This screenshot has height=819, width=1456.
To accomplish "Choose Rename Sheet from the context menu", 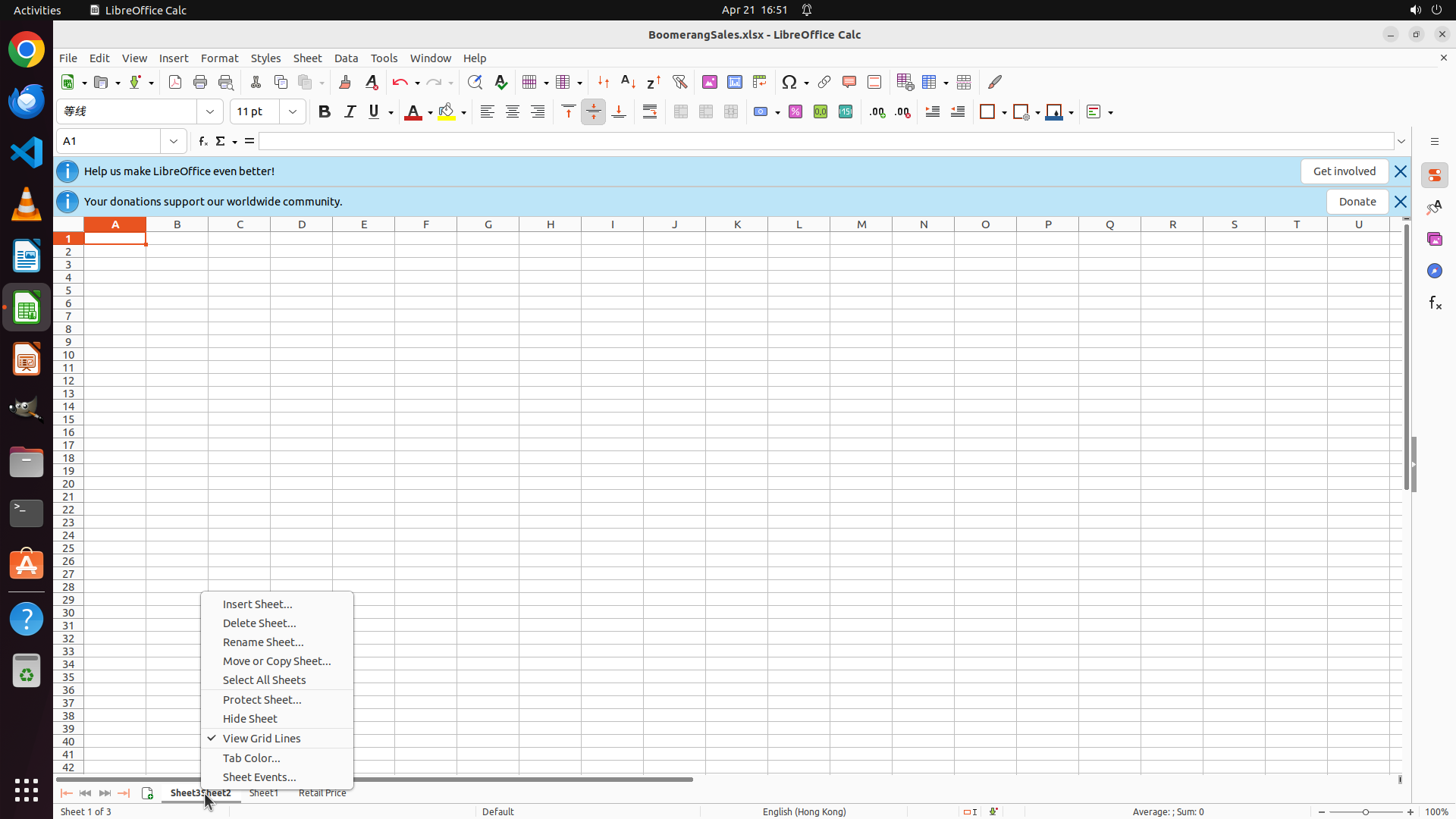I will click(263, 642).
